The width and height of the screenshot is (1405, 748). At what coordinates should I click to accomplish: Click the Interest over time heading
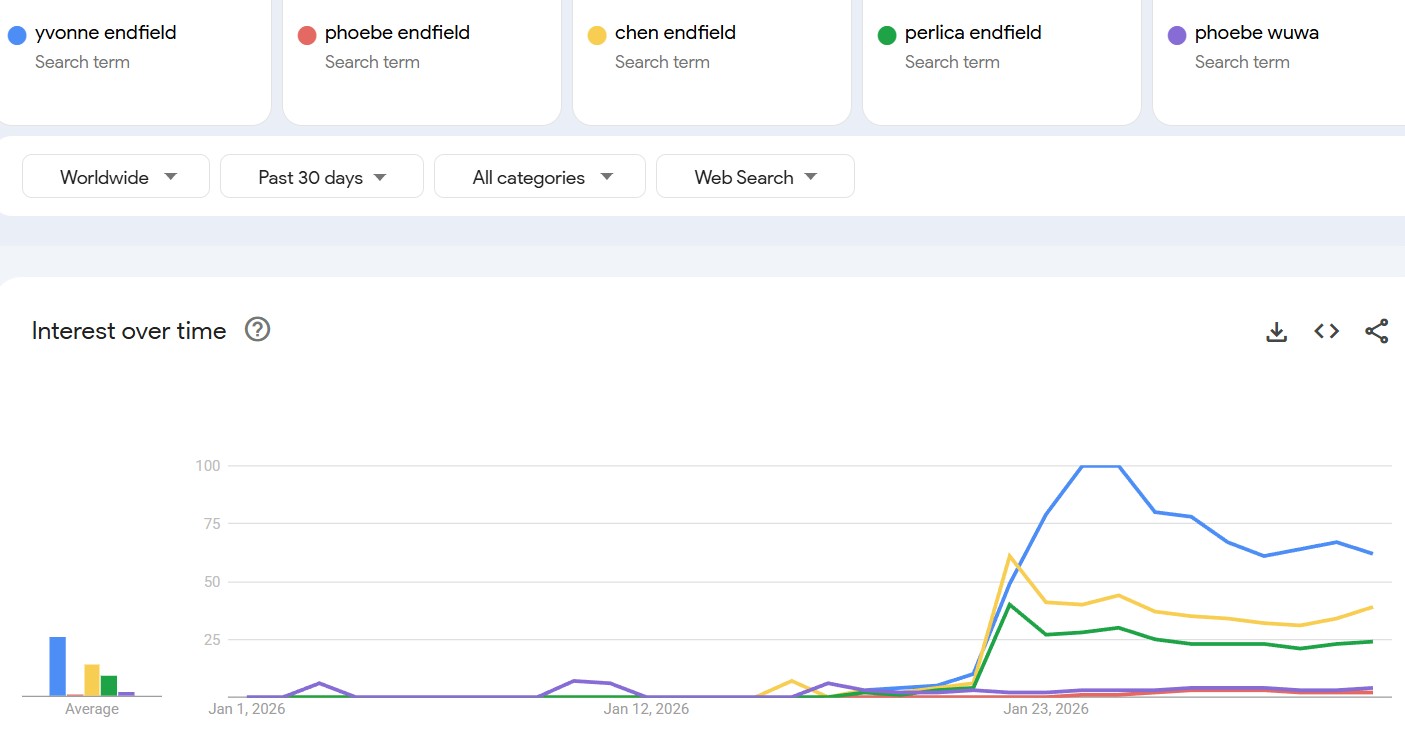click(129, 331)
